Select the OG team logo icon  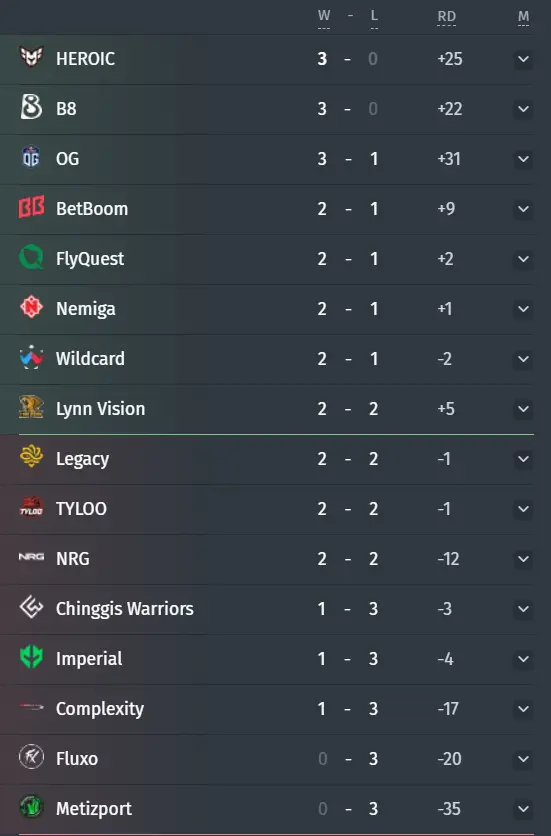[31, 157]
